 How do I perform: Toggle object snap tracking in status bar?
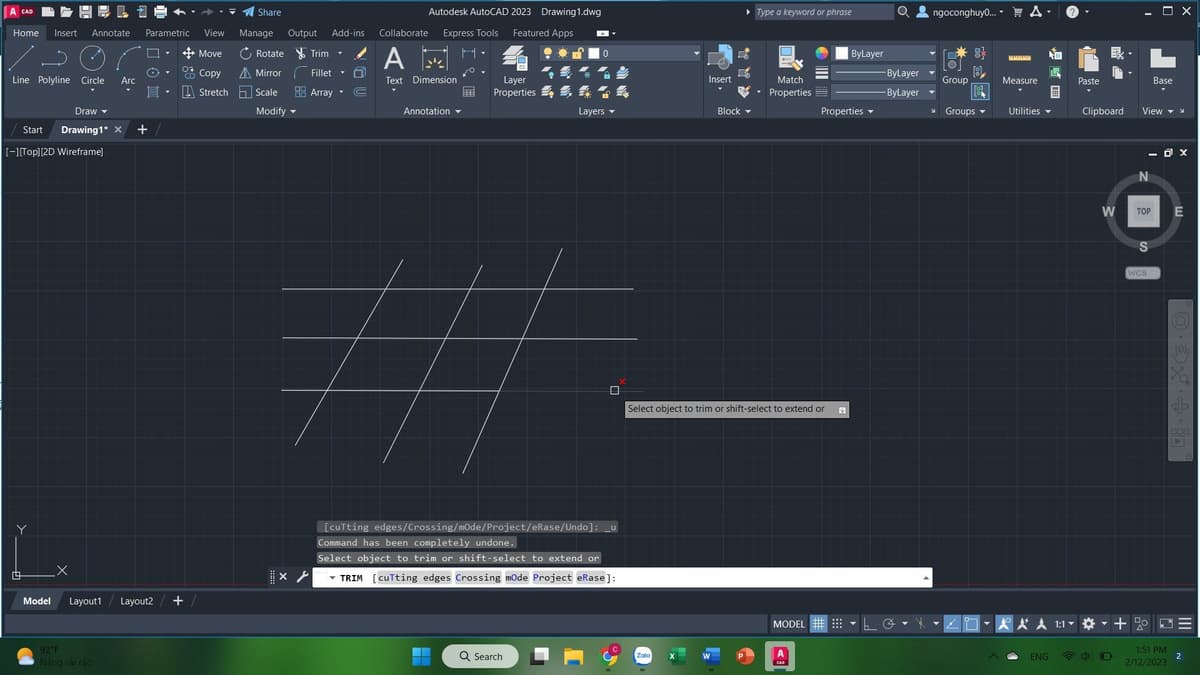coord(951,624)
